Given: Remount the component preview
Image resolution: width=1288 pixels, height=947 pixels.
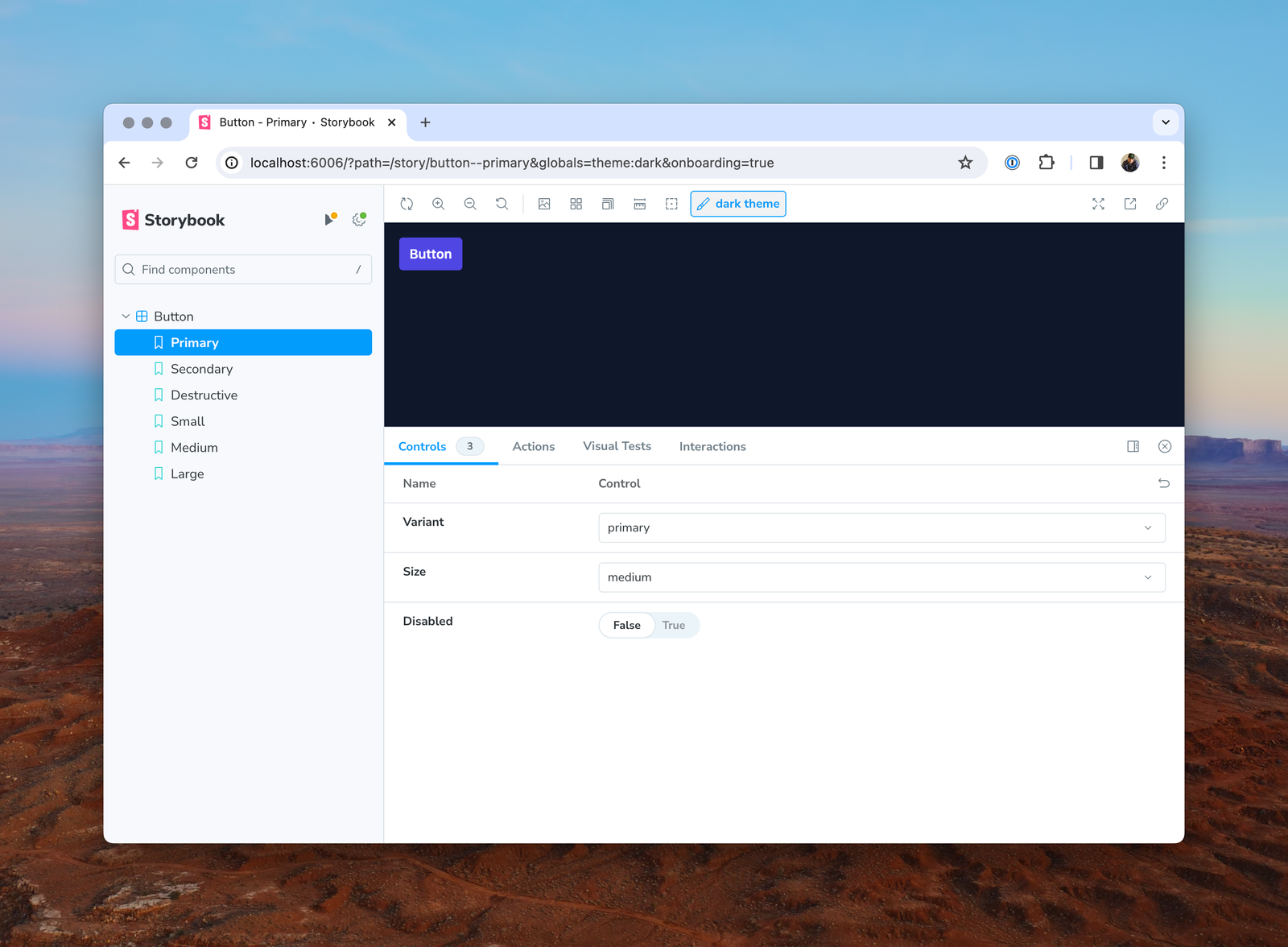Looking at the screenshot, I should (x=407, y=204).
